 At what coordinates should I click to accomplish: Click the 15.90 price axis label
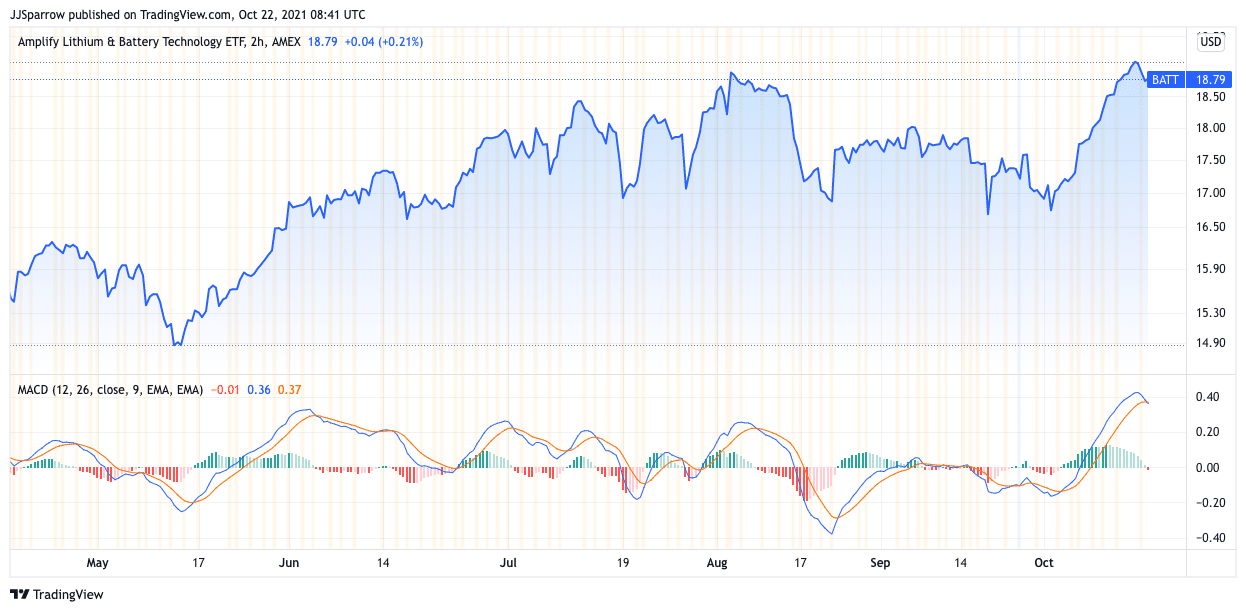(1211, 269)
